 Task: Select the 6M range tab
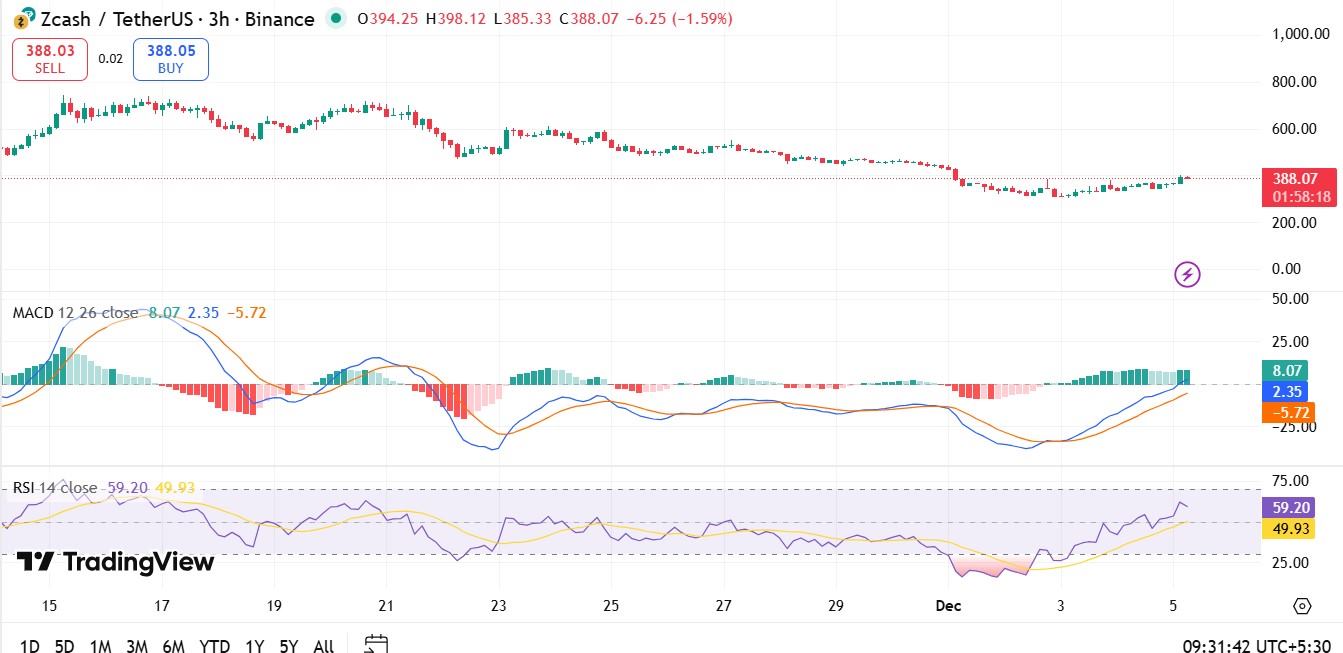point(173,647)
